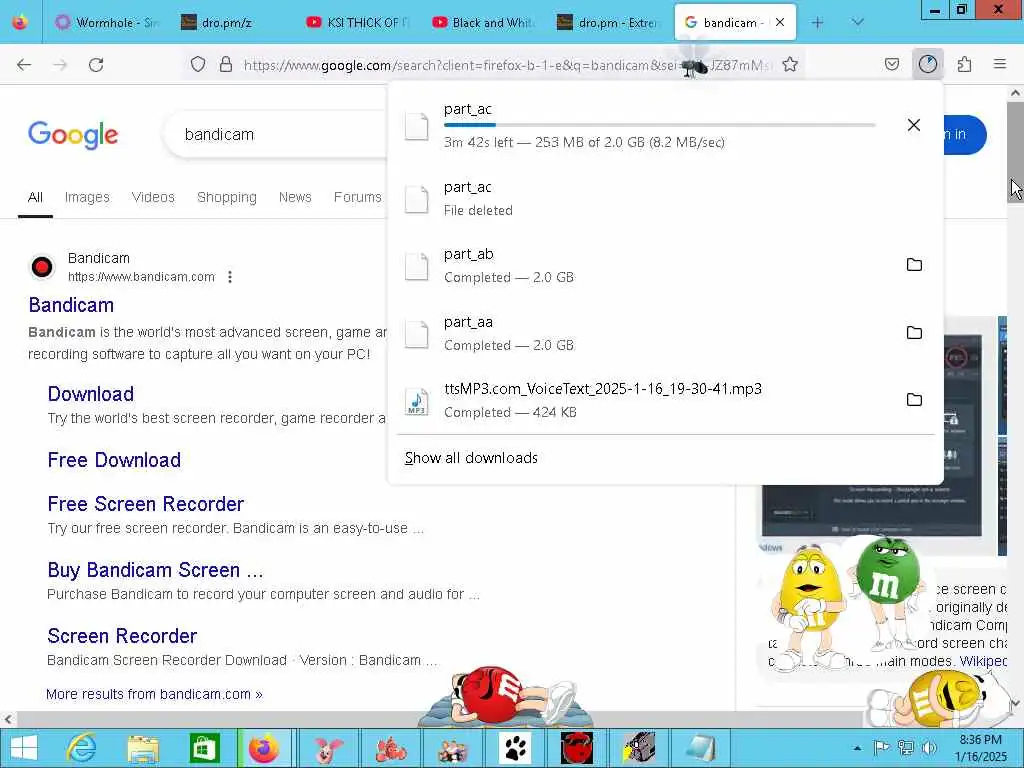This screenshot has height=768, width=1024.
Task: Click the horizontal scrollbar left arrow
Action: [8, 719]
